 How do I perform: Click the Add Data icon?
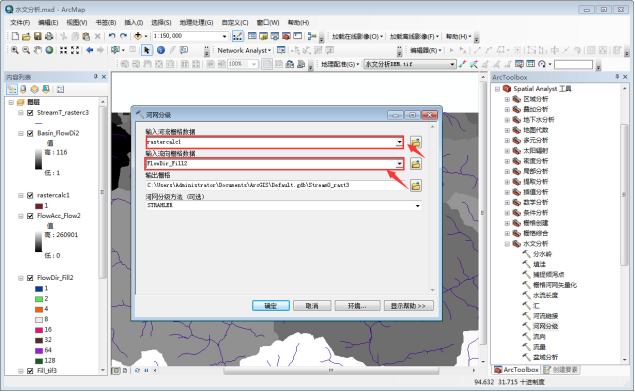[138, 36]
